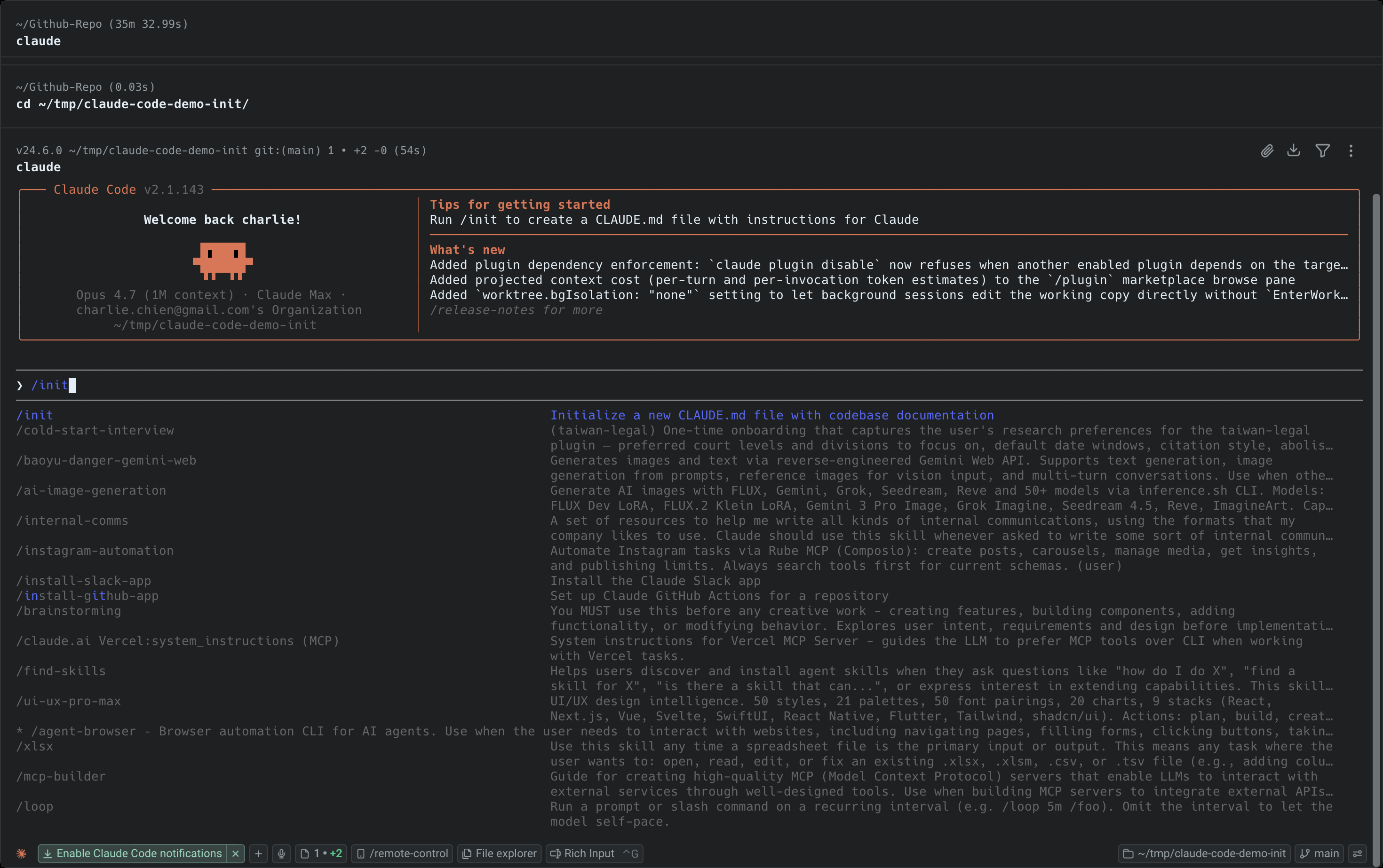This screenshot has width=1383, height=868.
Task: Click the /remote-control button
Action: click(402, 853)
